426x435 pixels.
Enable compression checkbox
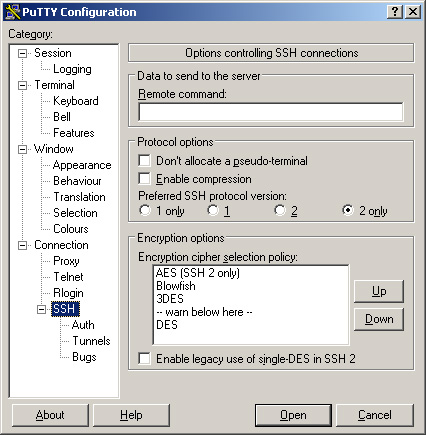[144, 178]
